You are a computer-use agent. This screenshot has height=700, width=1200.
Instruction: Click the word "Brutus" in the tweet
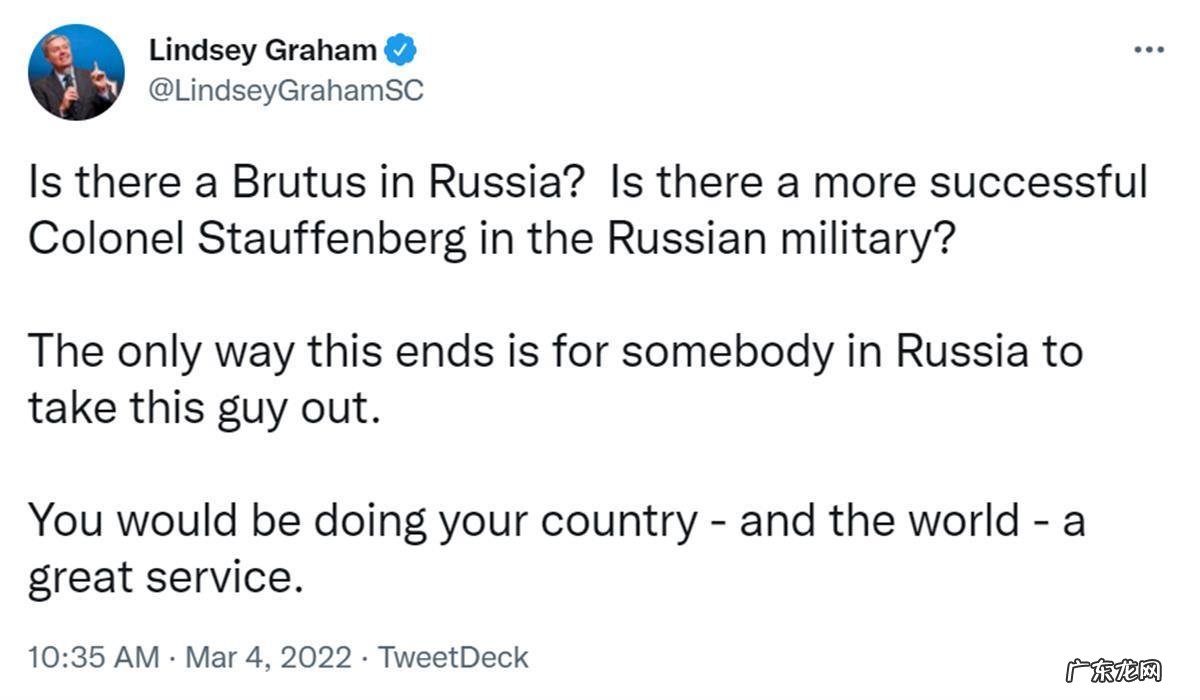tap(300, 185)
